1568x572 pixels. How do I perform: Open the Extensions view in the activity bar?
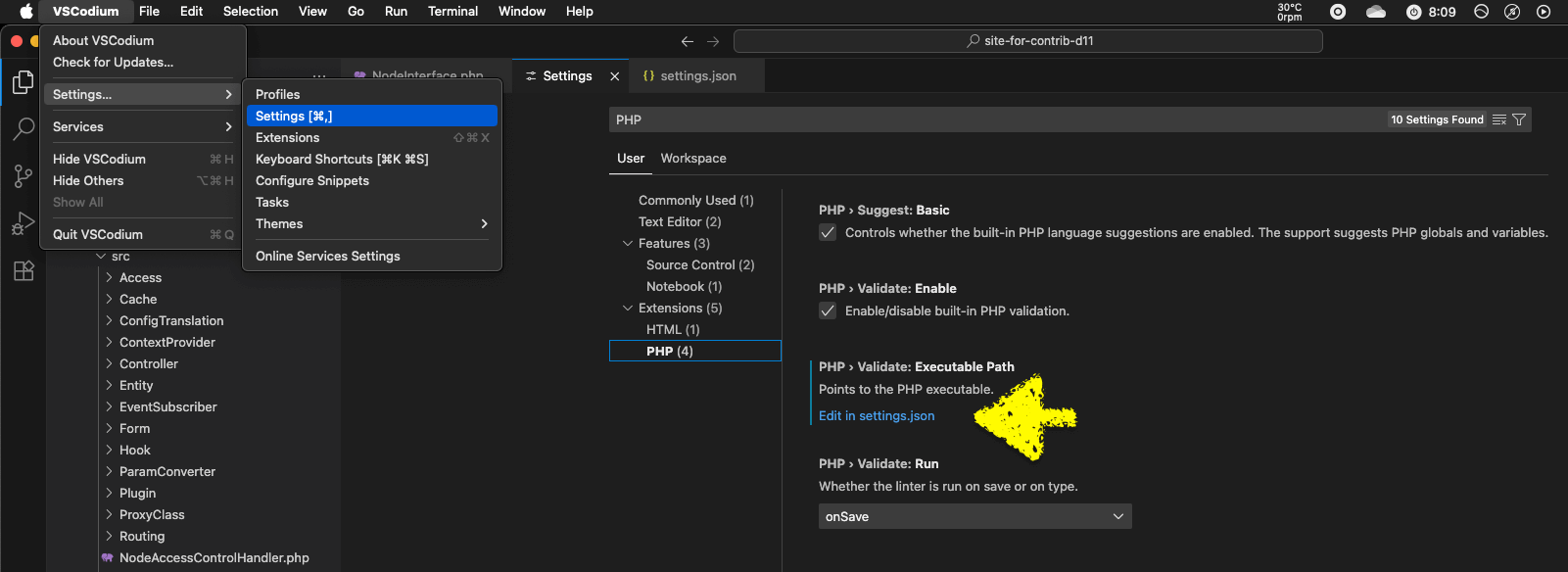[x=24, y=270]
